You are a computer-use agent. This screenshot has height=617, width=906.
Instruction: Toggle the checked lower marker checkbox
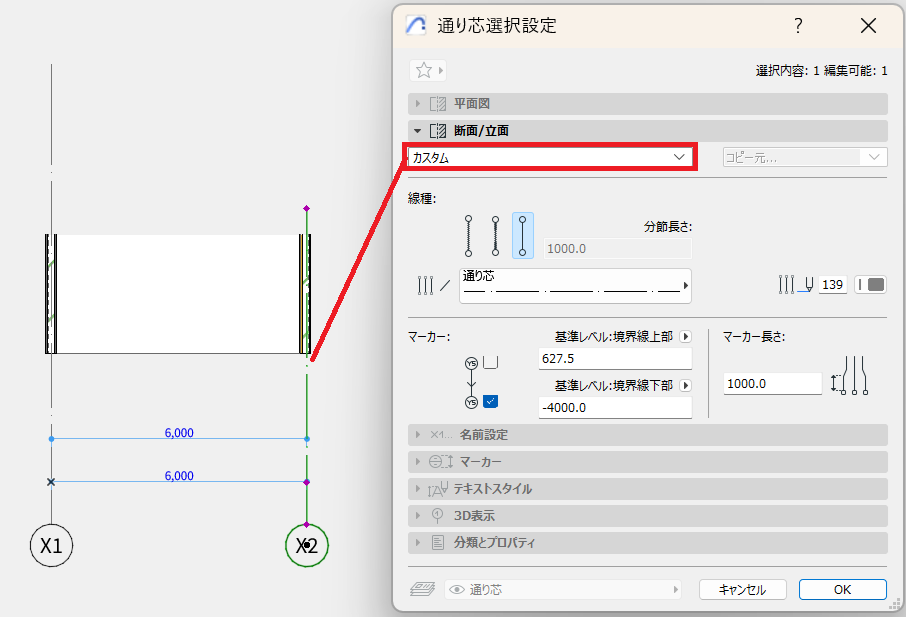point(491,401)
